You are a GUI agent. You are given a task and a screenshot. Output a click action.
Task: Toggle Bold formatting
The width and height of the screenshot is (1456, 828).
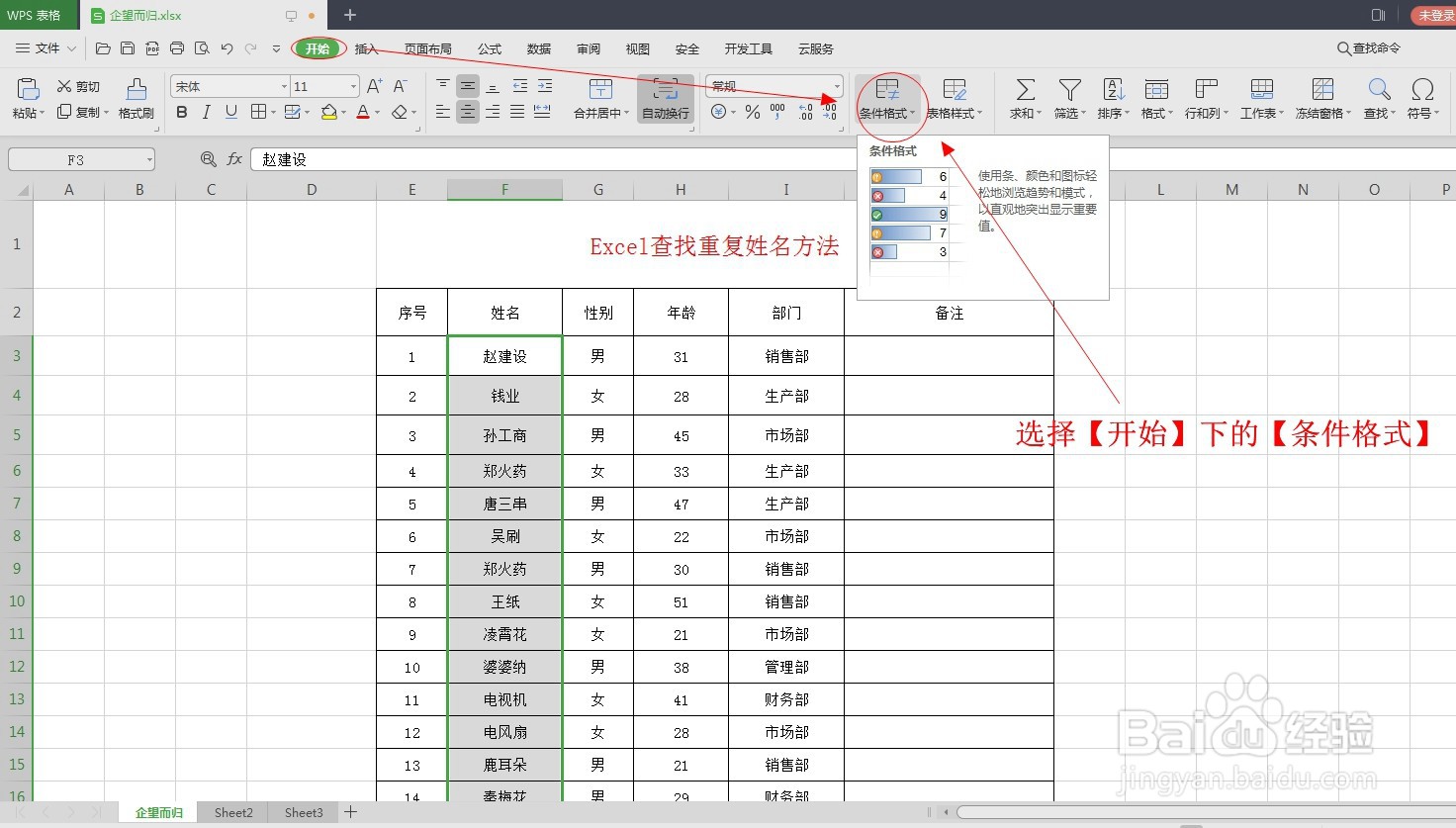pos(182,113)
